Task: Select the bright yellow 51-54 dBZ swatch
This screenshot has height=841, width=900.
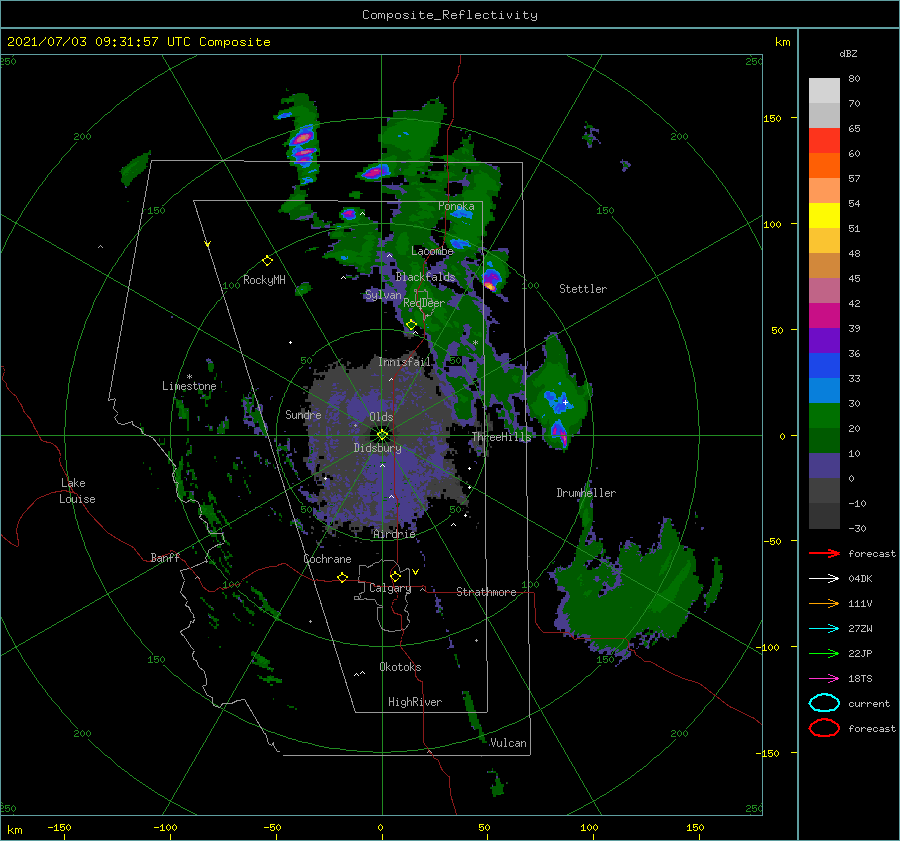Action: pos(824,216)
